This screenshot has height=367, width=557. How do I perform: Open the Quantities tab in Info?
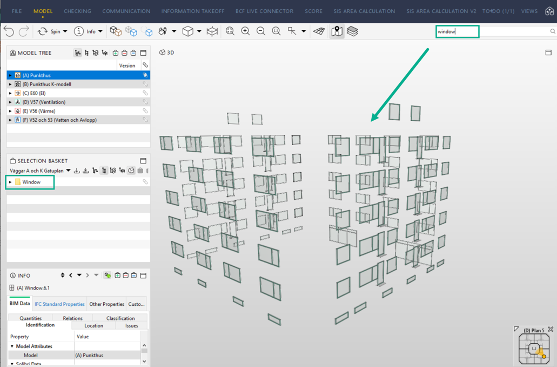click(x=31, y=318)
